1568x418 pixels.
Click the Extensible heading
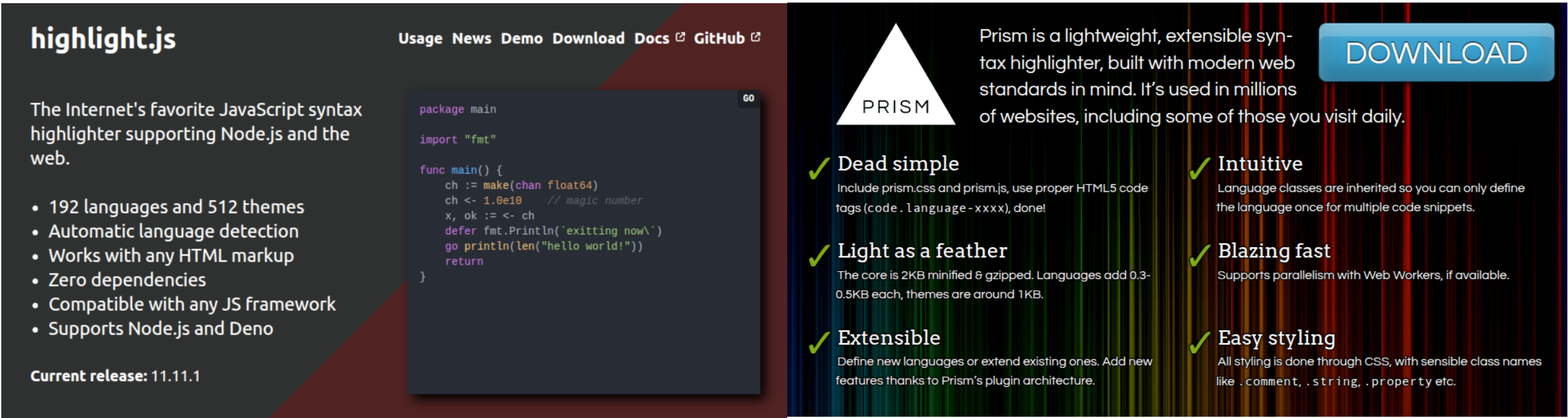[x=889, y=337]
